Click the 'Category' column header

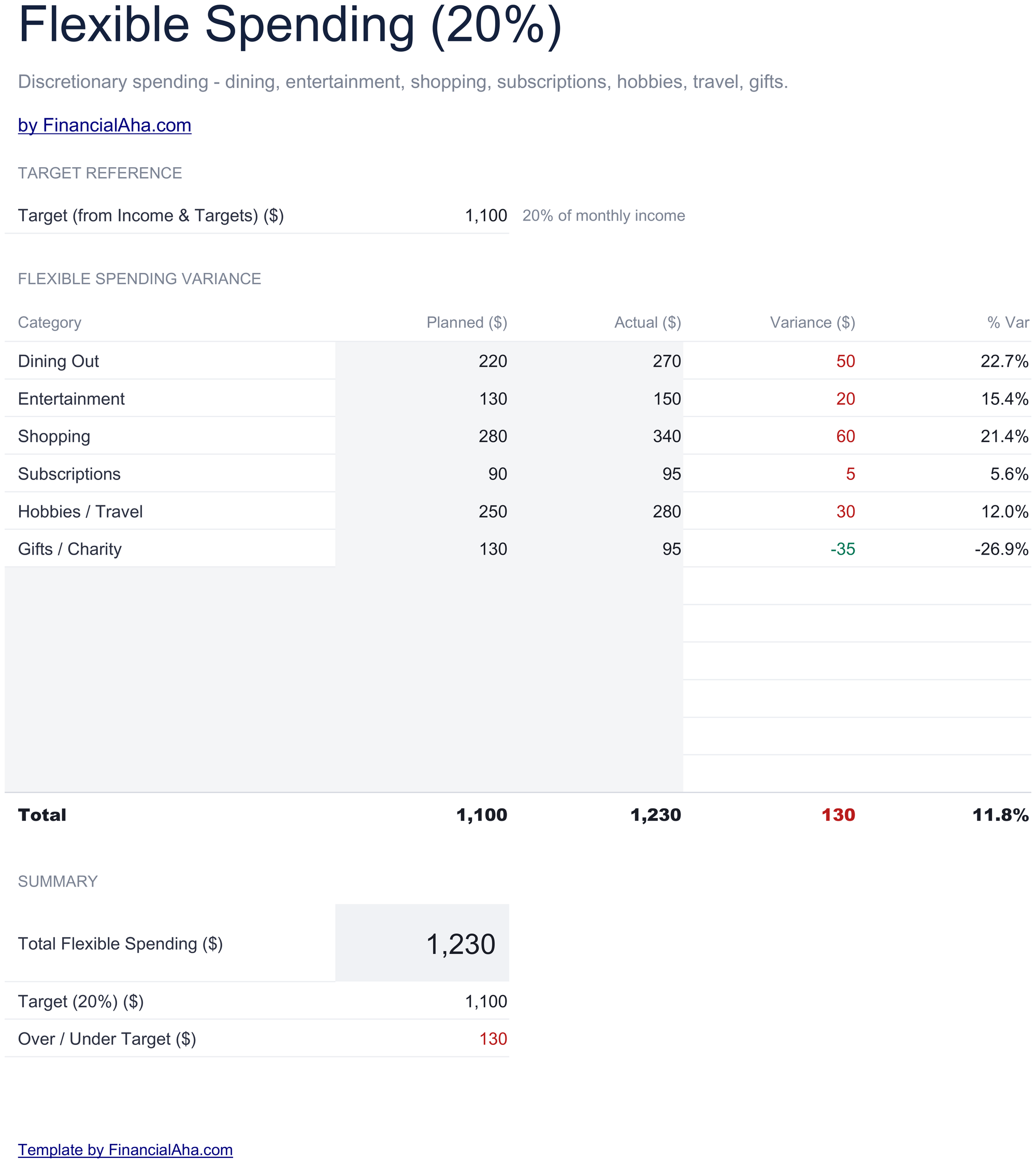(x=50, y=323)
